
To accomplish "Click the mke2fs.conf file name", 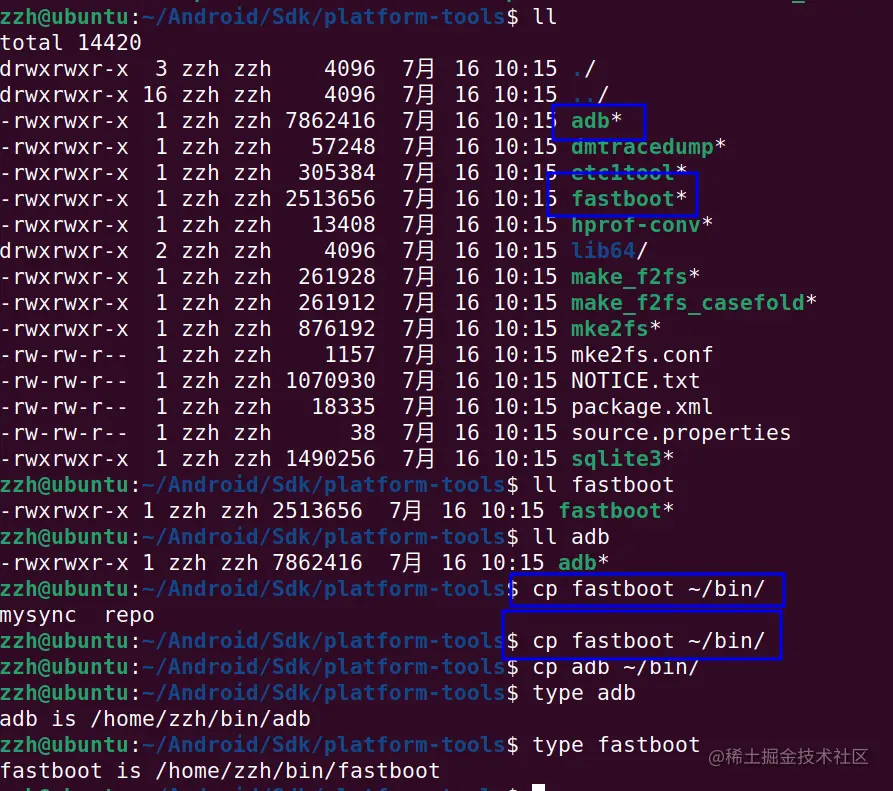I will [642, 355].
